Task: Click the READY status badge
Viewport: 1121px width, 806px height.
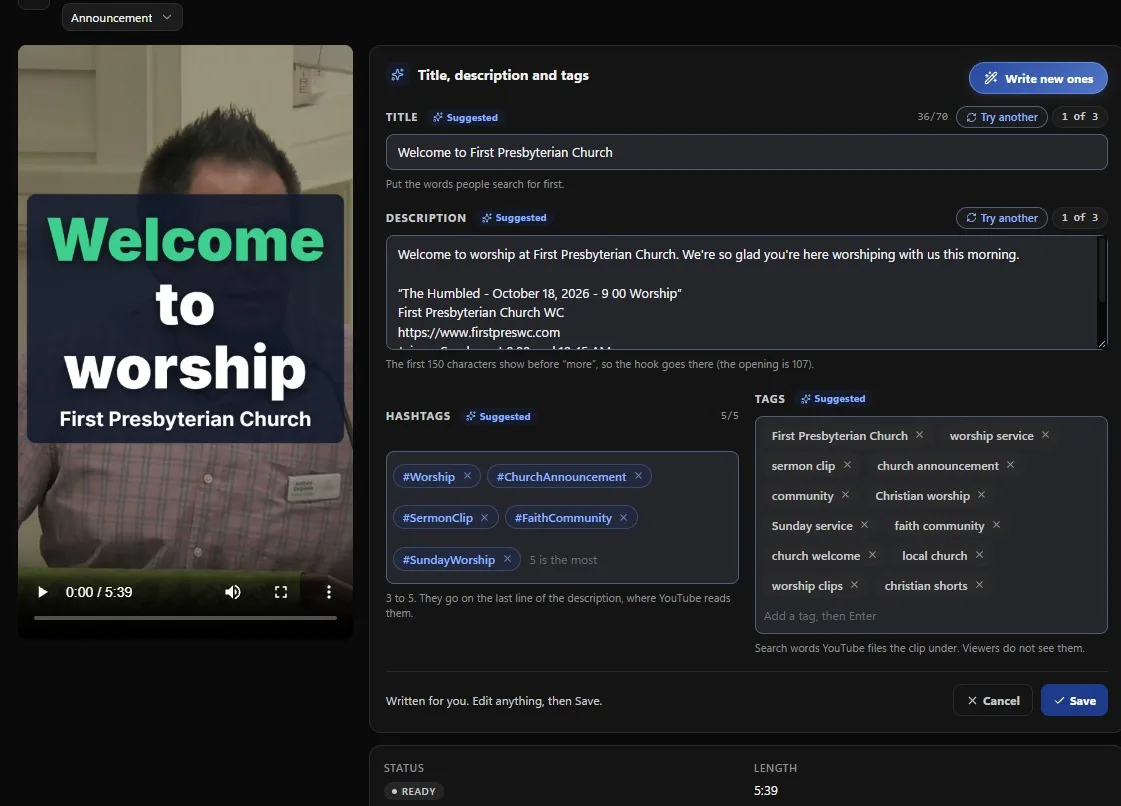Action: click(x=414, y=791)
